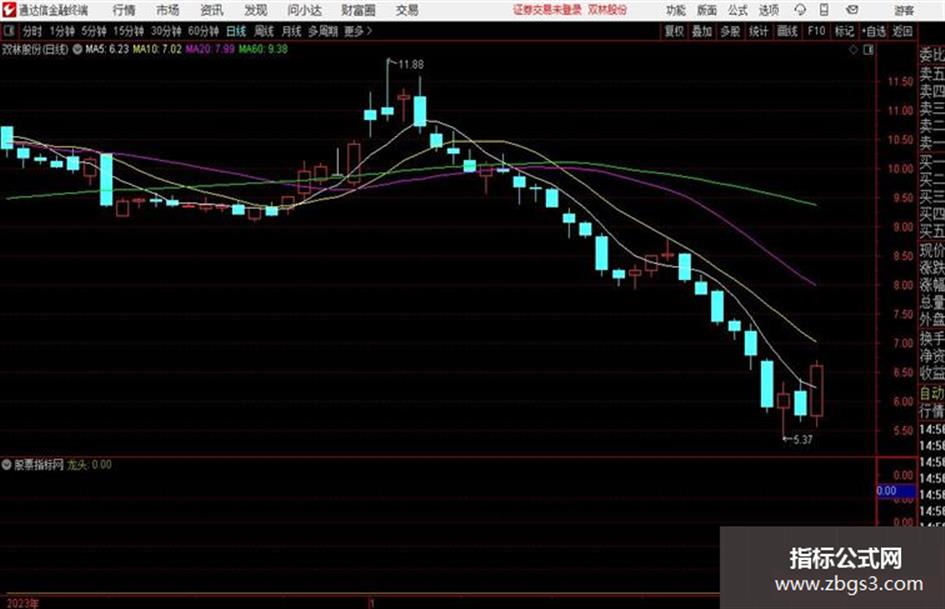Click the 通达信 app logo icon
945x609 pixels.
[9, 10]
